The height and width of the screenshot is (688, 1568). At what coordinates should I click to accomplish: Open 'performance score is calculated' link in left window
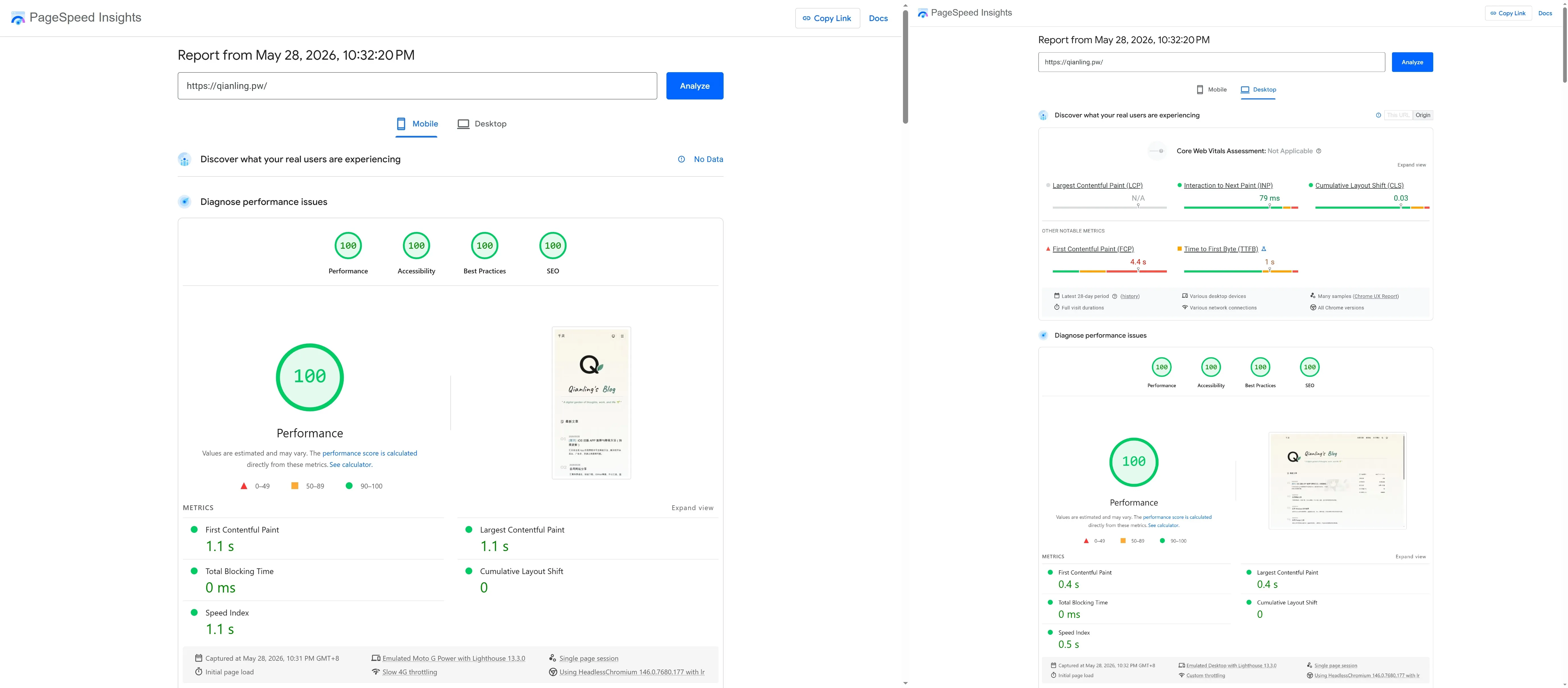[x=370, y=453]
